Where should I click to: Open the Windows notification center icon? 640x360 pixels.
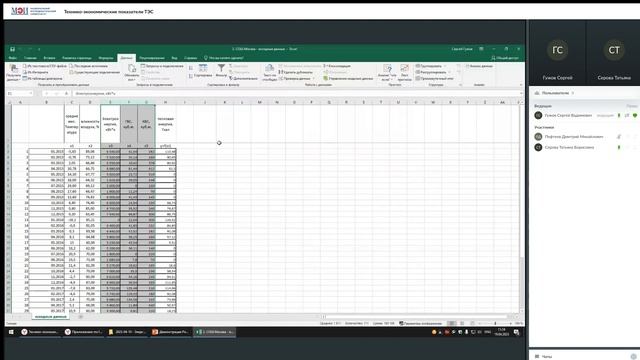pos(516,332)
